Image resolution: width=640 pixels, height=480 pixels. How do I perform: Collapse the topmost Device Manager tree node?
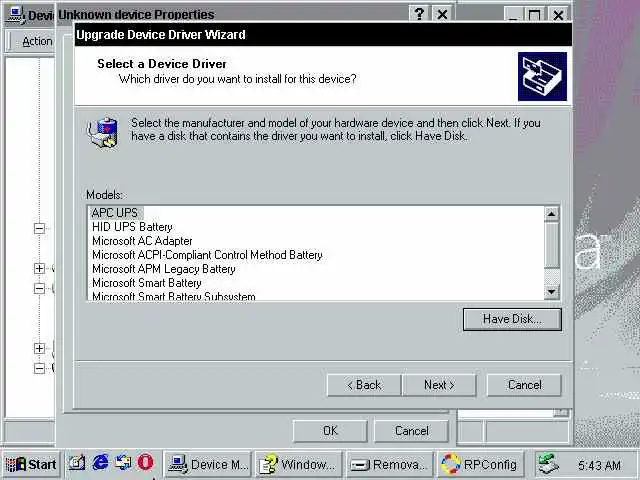[39, 228]
